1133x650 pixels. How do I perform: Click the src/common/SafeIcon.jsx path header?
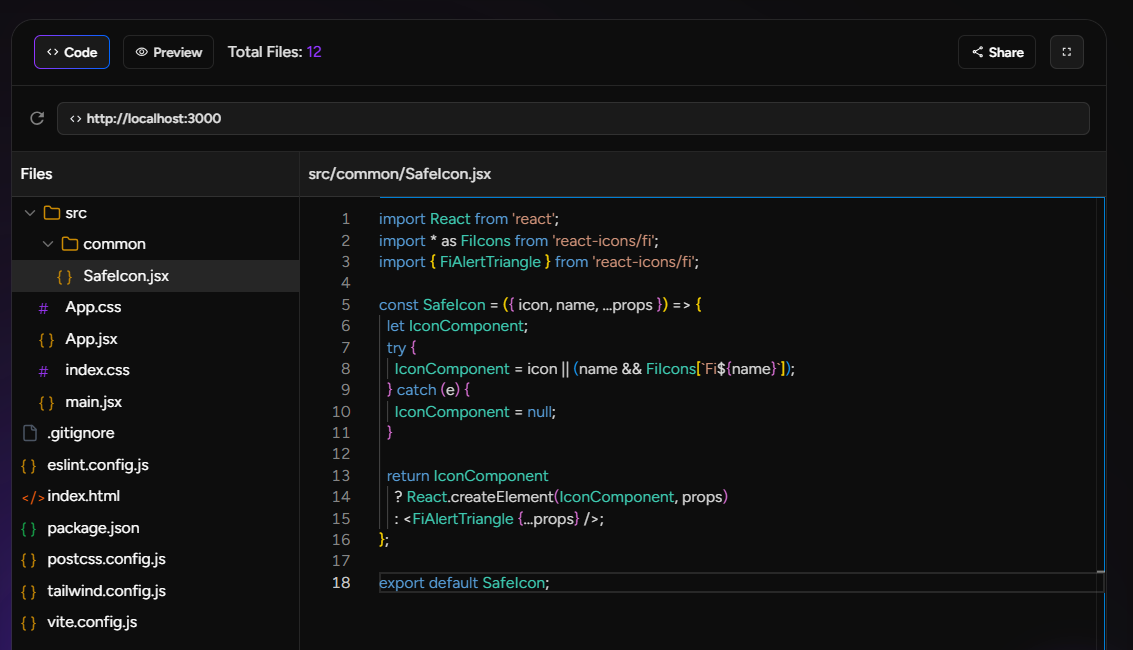click(400, 174)
